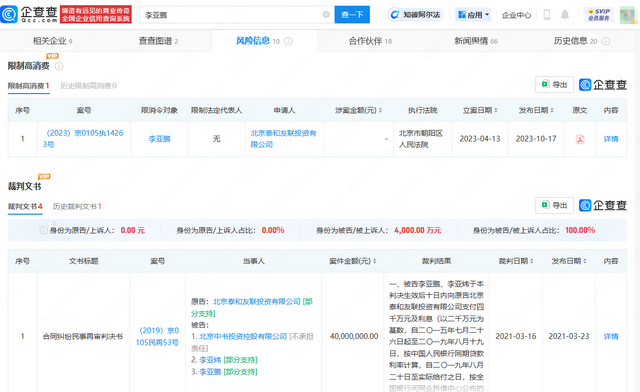640x392 pixels.
Task: Select 历史裁判文书 1 sub-tab
Action: coord(77,207)
